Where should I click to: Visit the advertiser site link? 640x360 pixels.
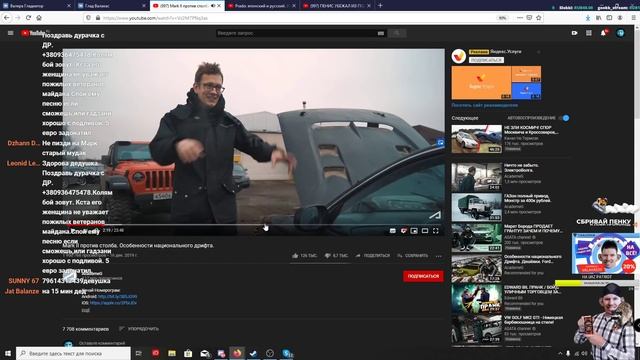484,105
